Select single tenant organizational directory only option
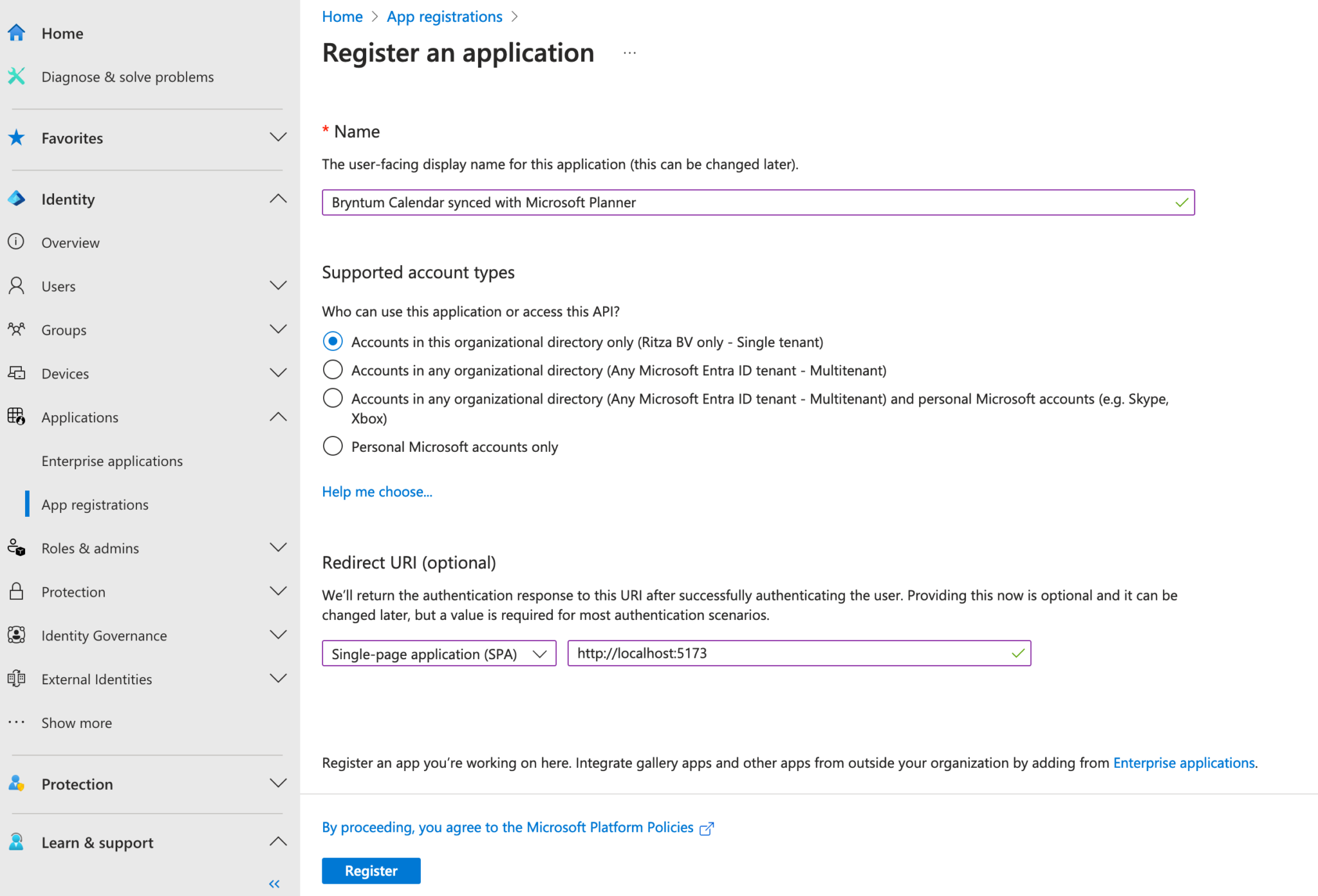The width and height of the screenshot is (1318, 896). [333, 341]
